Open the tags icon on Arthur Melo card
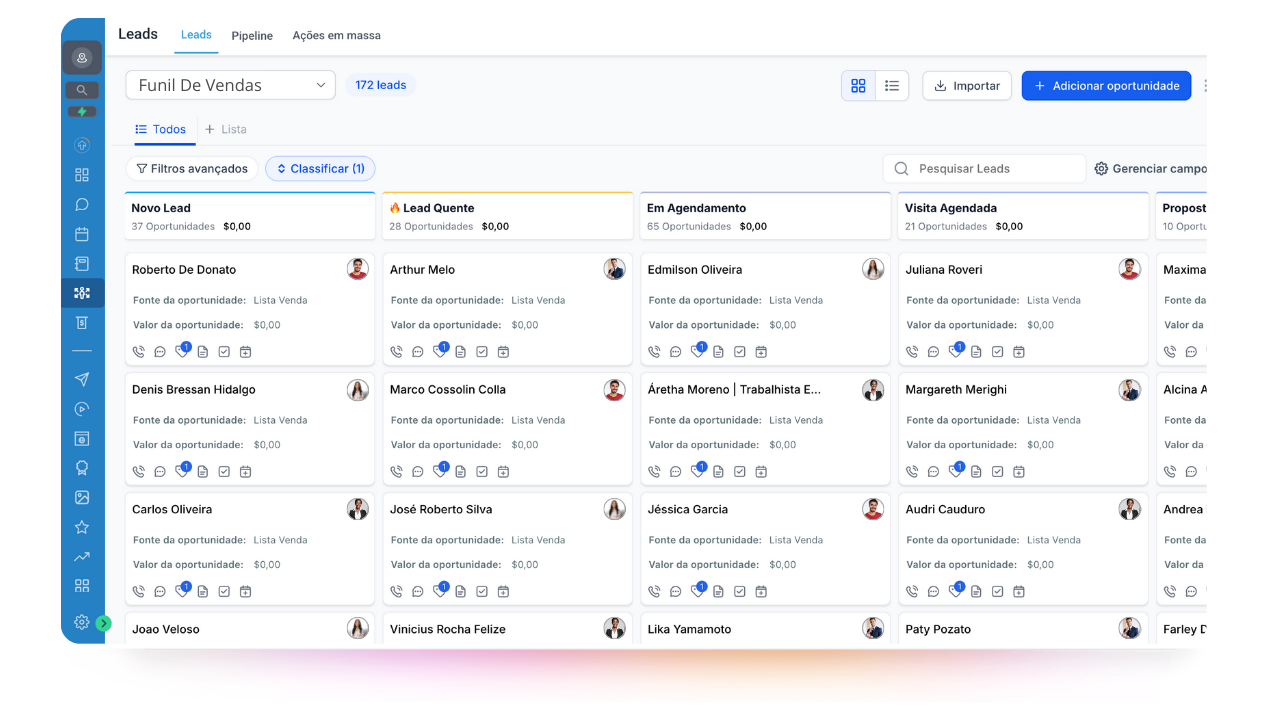1280x720 pixels. 440,352
